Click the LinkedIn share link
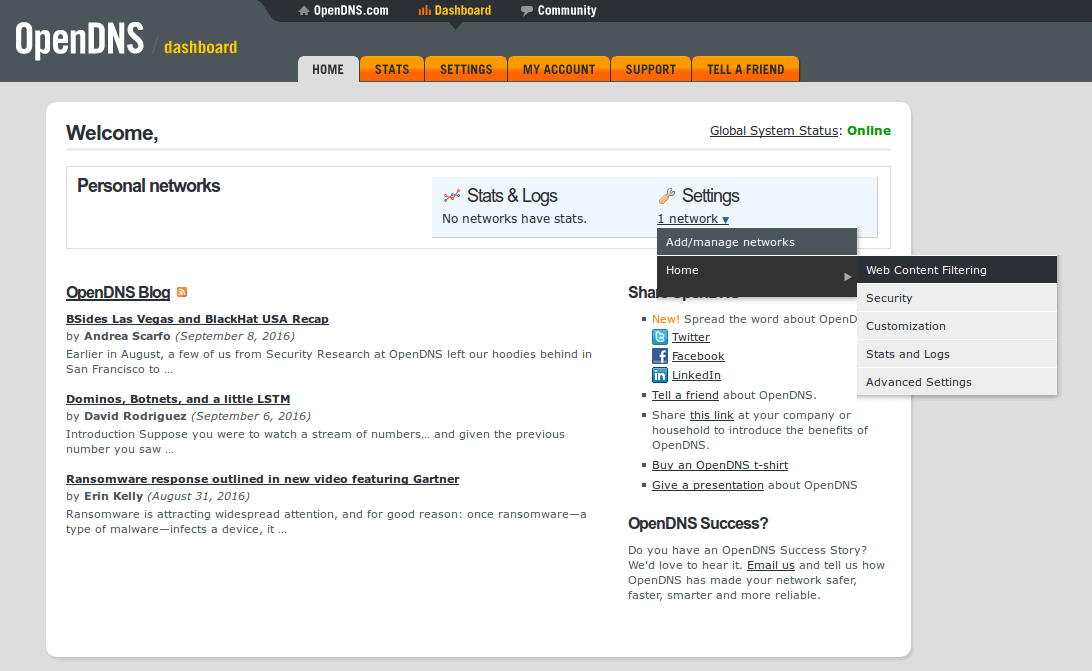The width and height of the screenshot is (1092, 671). 696,375
